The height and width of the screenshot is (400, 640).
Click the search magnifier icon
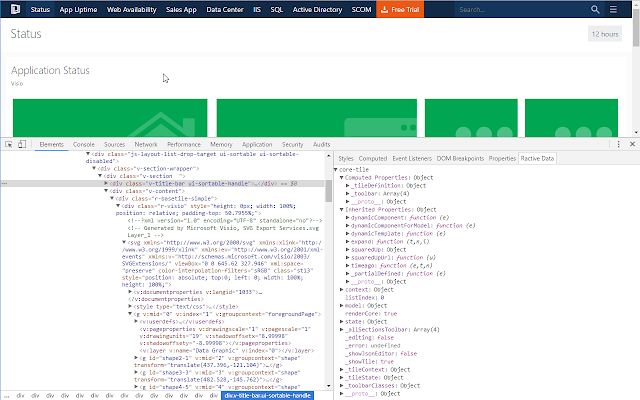pyautogui.click(x=595, y=9)
